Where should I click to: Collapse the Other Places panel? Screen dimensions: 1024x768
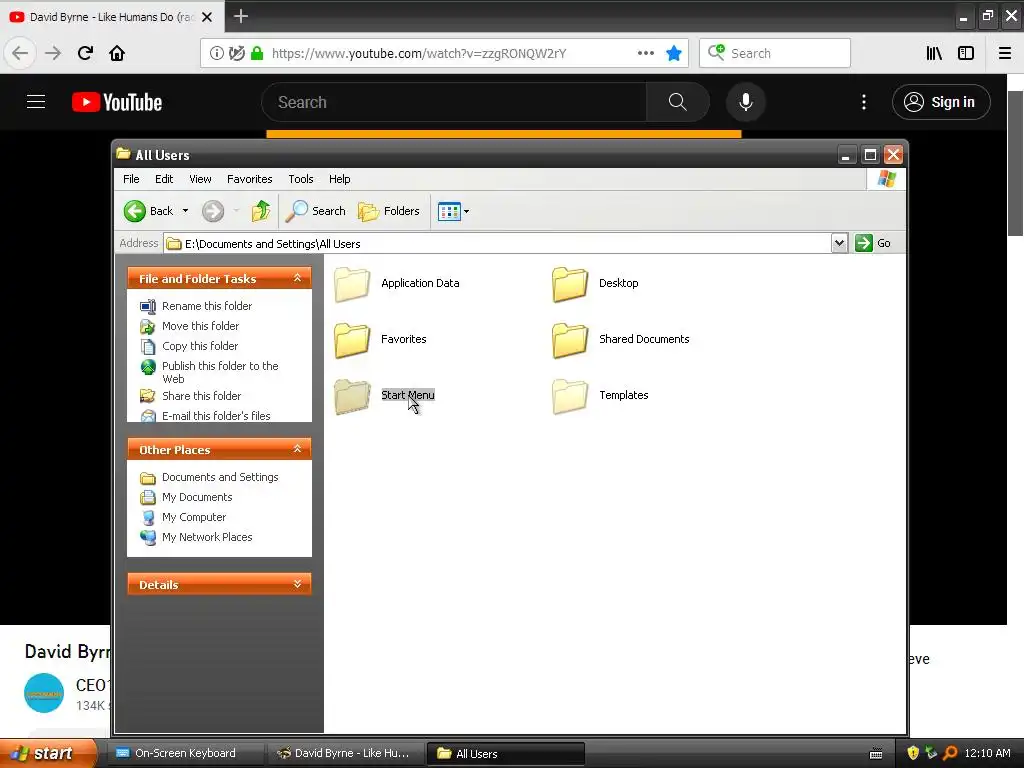297,449
